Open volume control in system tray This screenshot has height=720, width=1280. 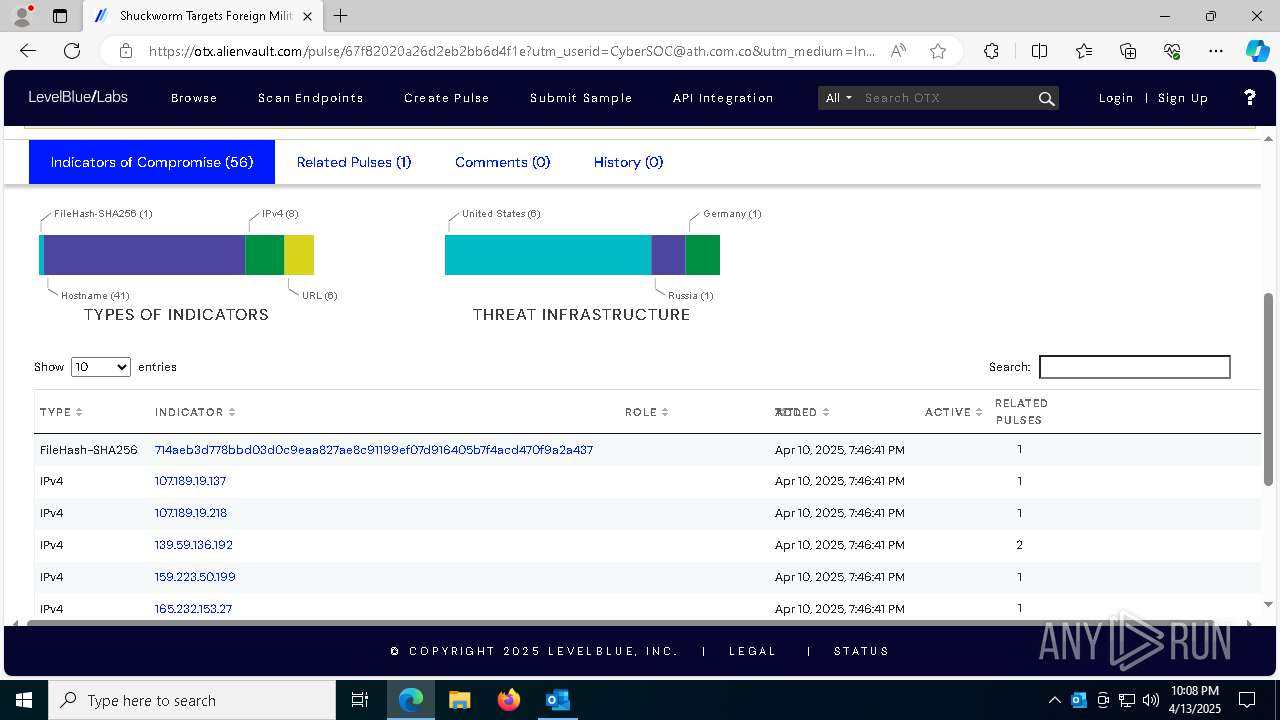[x=1150, y=700]
